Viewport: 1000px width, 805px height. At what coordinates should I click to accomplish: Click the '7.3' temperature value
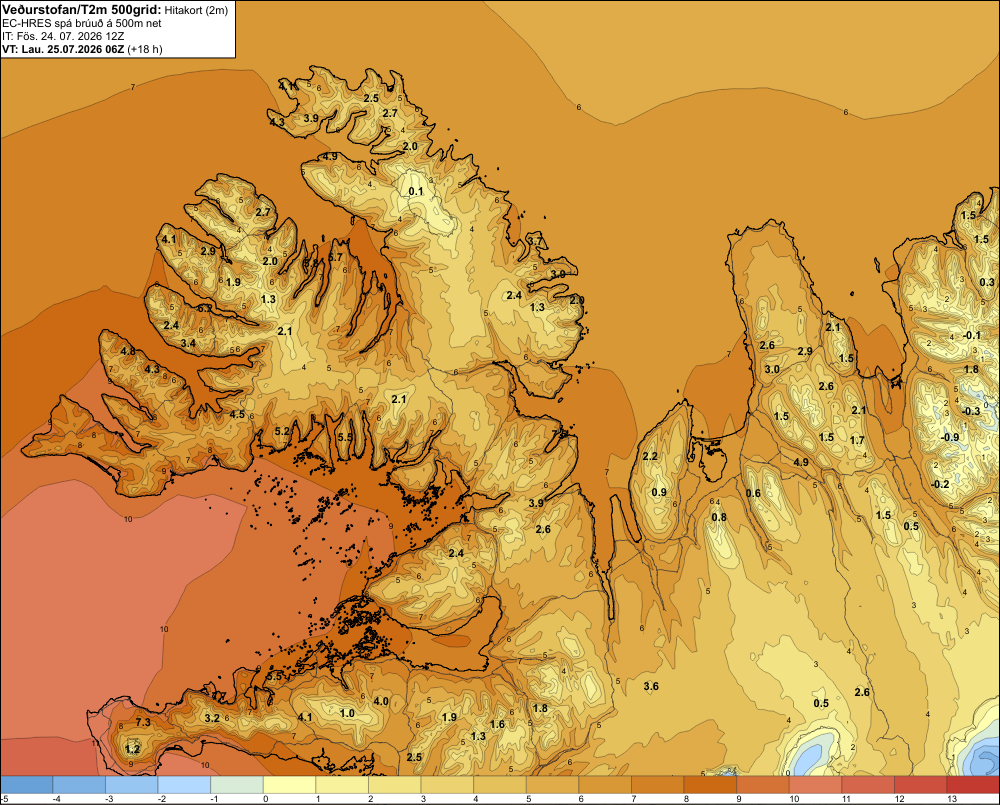[x=143, y=722]
